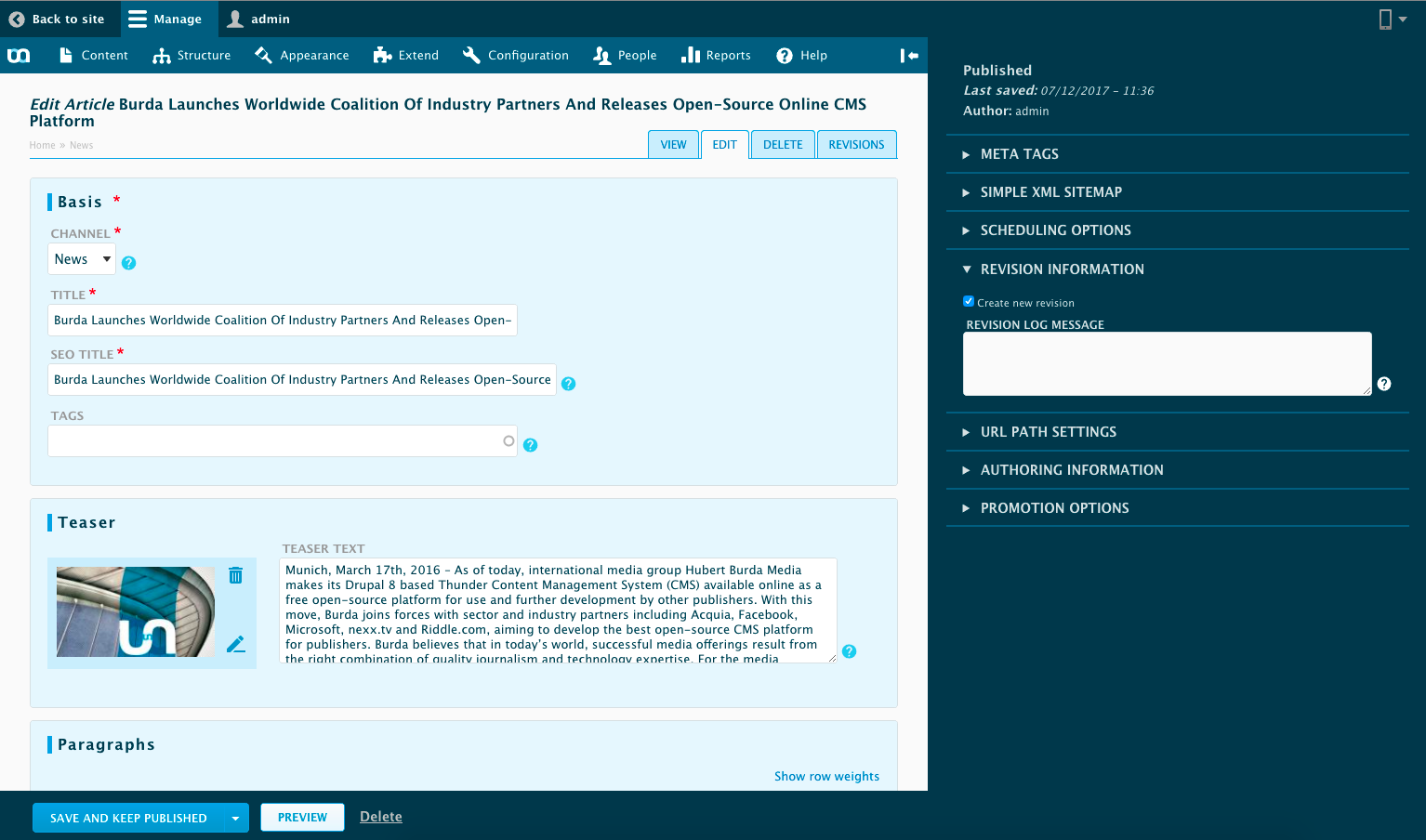This screenshot has height=840, width=1426.
Task: Click Show row weights link
Action: (x=826, y=776)
